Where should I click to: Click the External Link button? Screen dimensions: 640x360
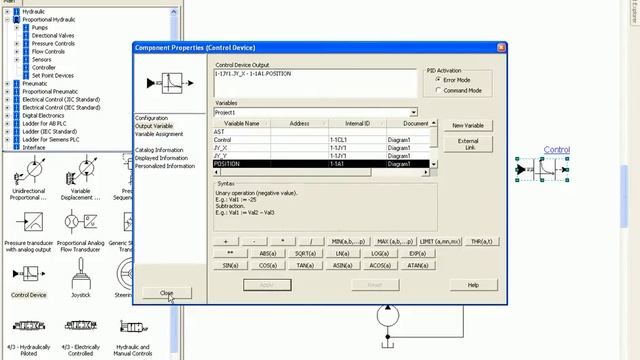[468, 144]
